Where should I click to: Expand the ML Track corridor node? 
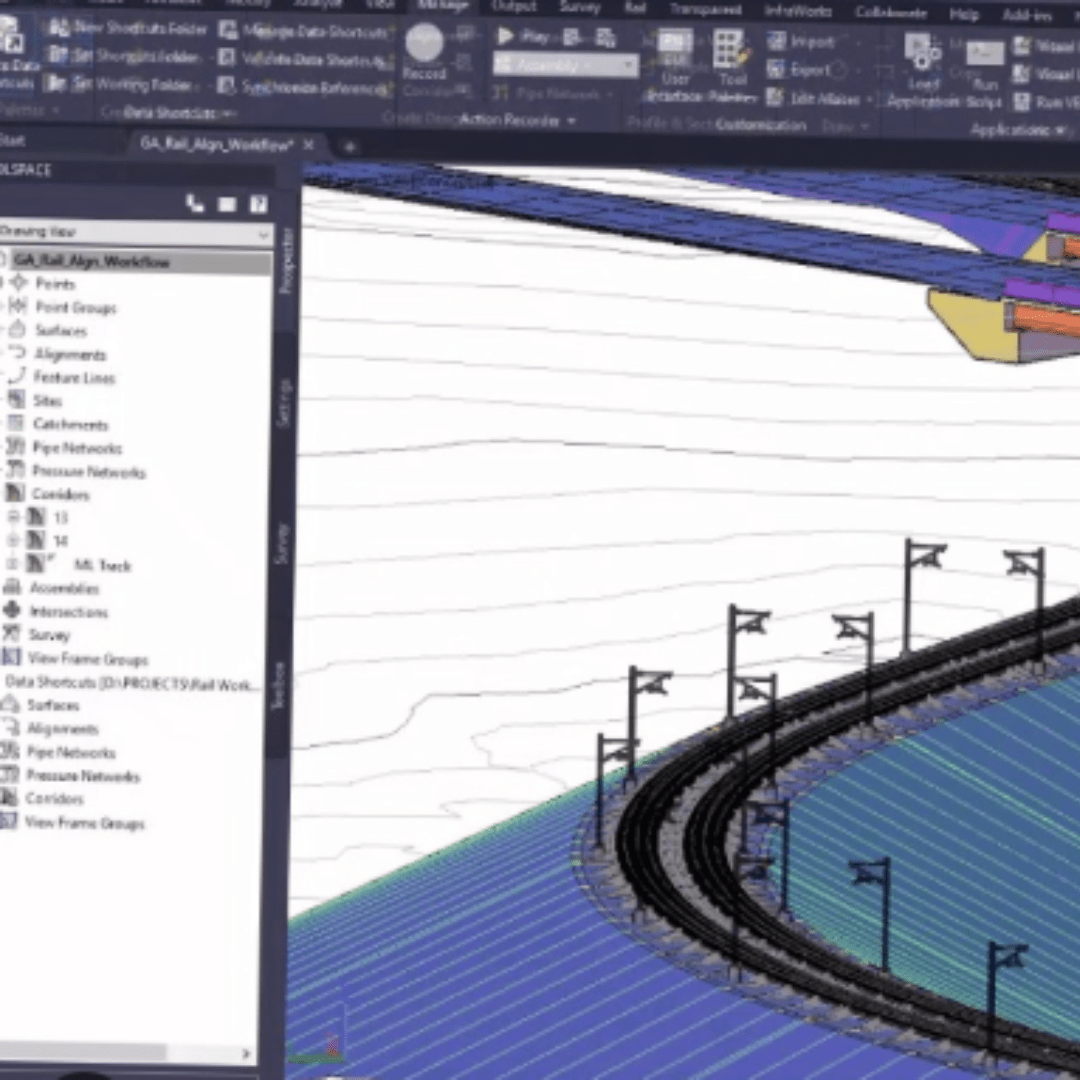[13, 565]
